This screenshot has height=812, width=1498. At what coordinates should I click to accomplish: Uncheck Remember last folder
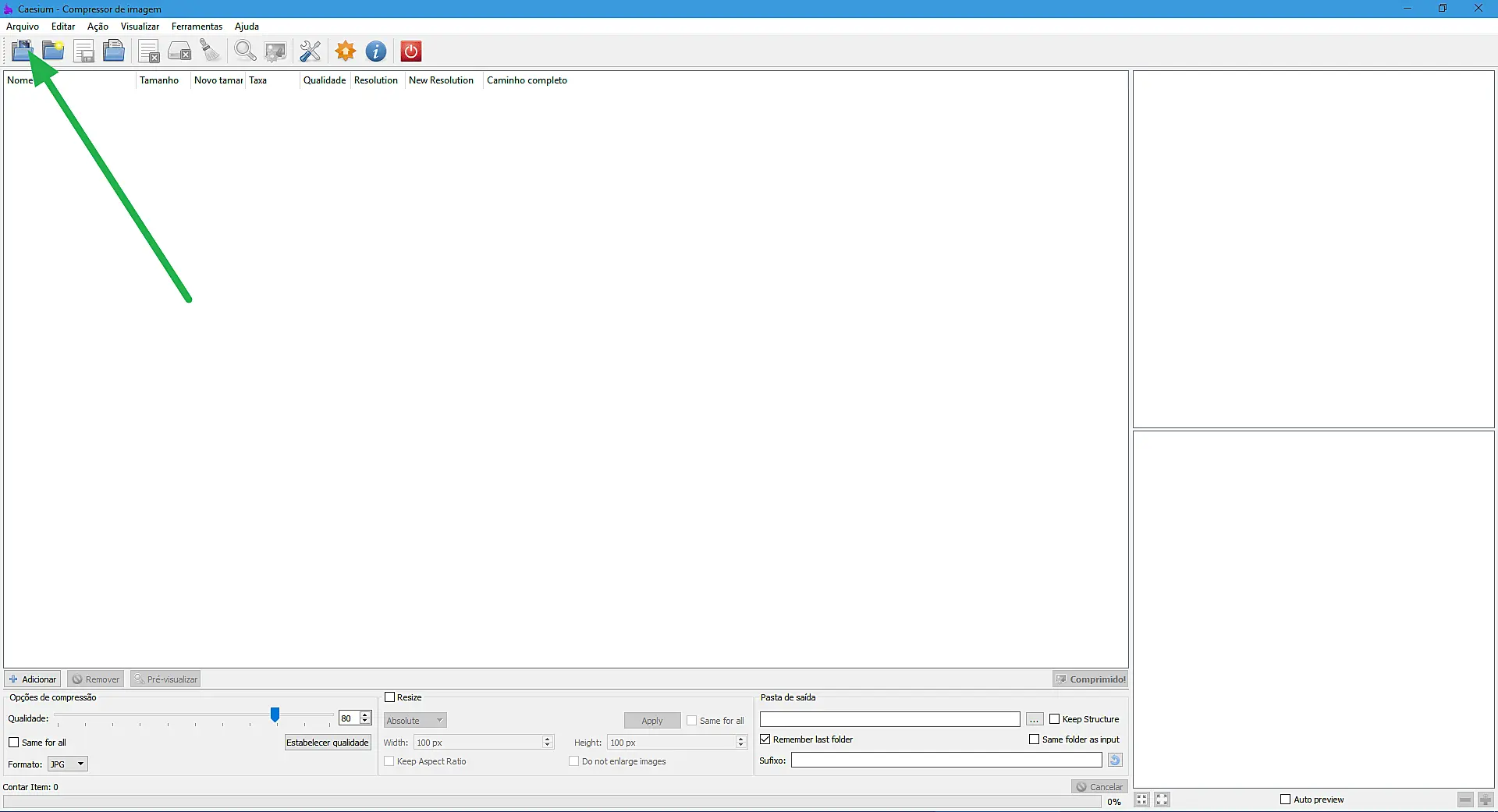765,739
